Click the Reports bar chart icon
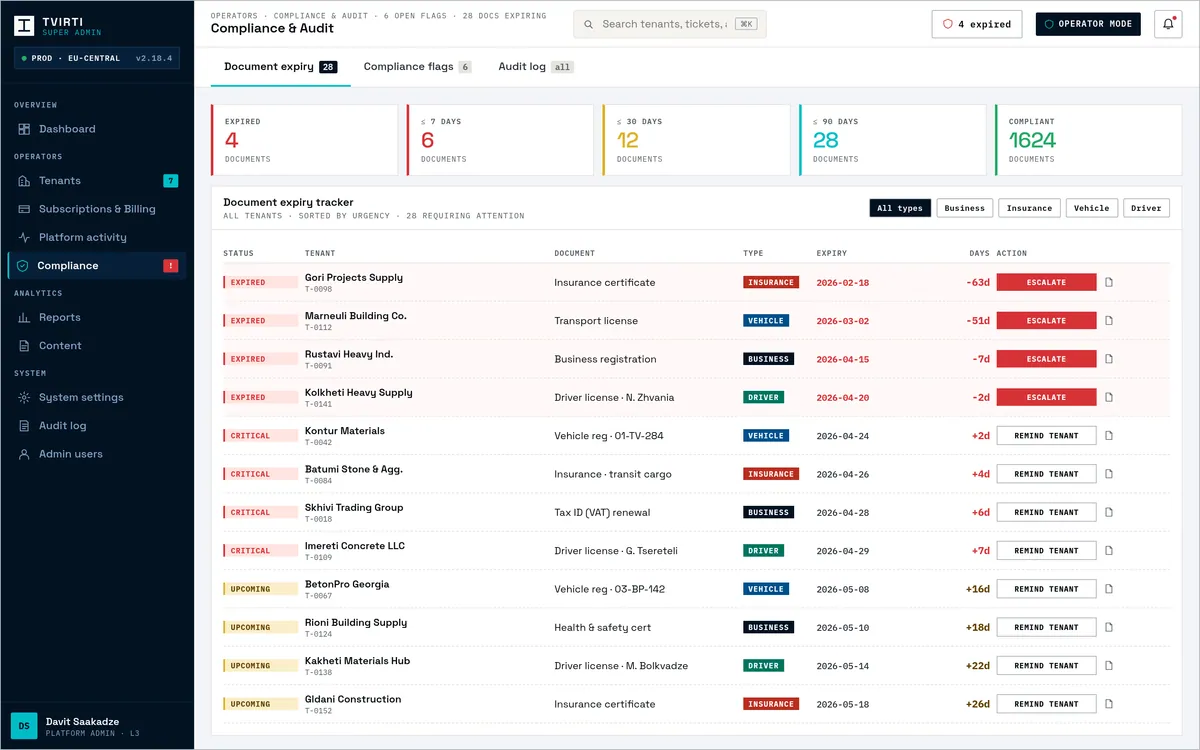This screenshot has height=750, width=1200. [24, 317]
